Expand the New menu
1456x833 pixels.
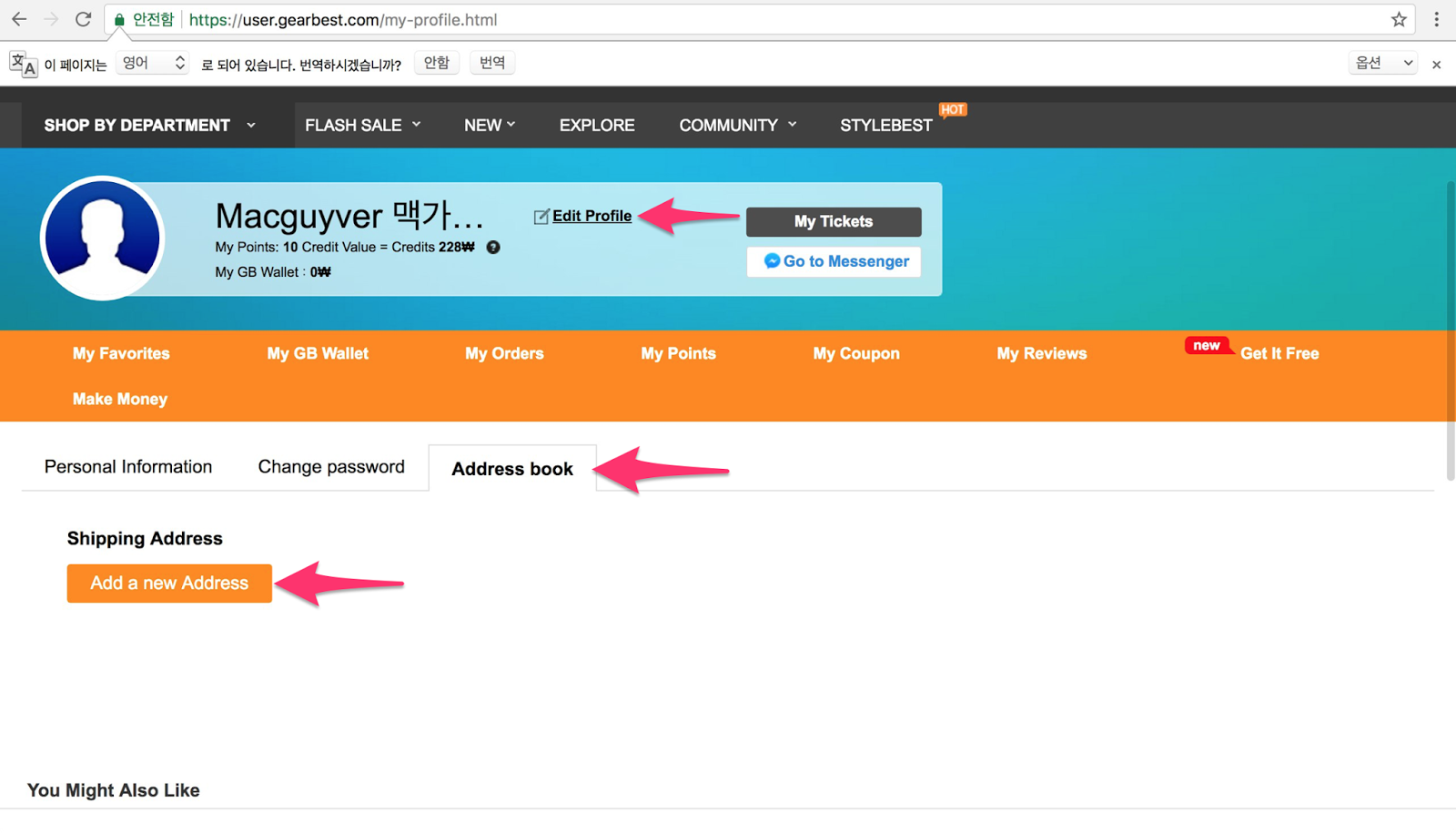coord(490,125)
